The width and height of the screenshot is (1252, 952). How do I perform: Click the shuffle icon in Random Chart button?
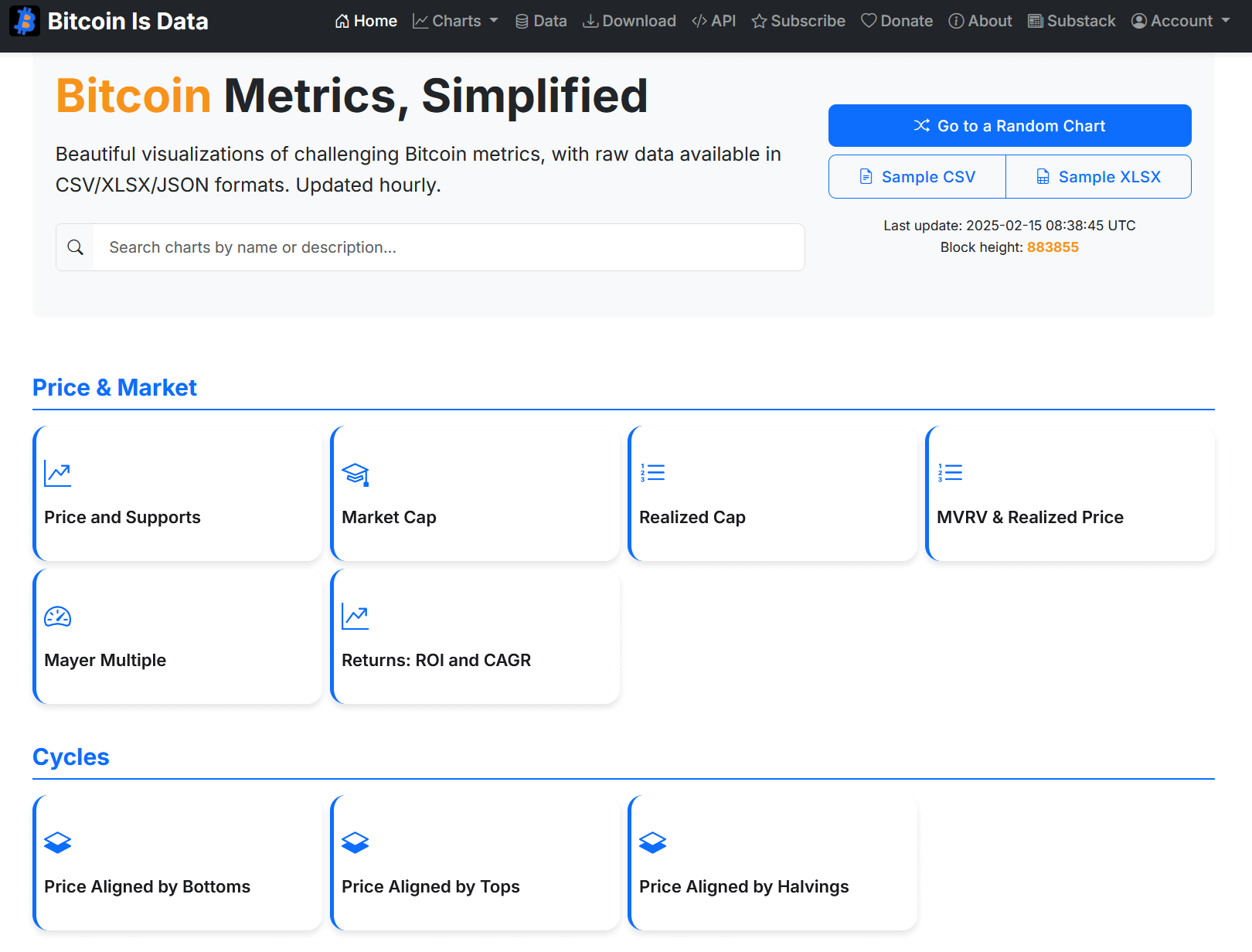tap(922, 125)
